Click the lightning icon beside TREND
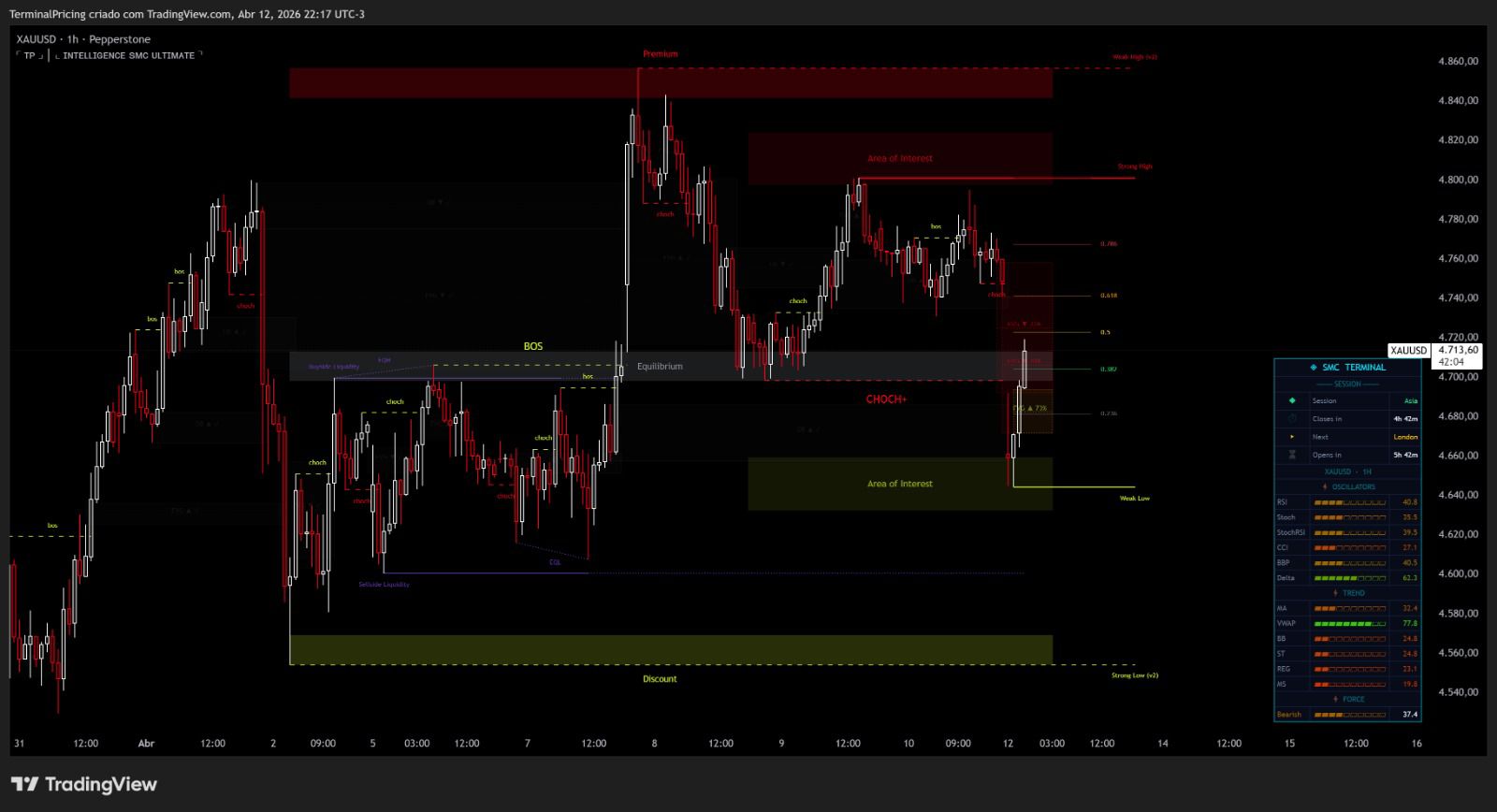Viewport: 1497px width, 812px height. (x=1335, y=593)
